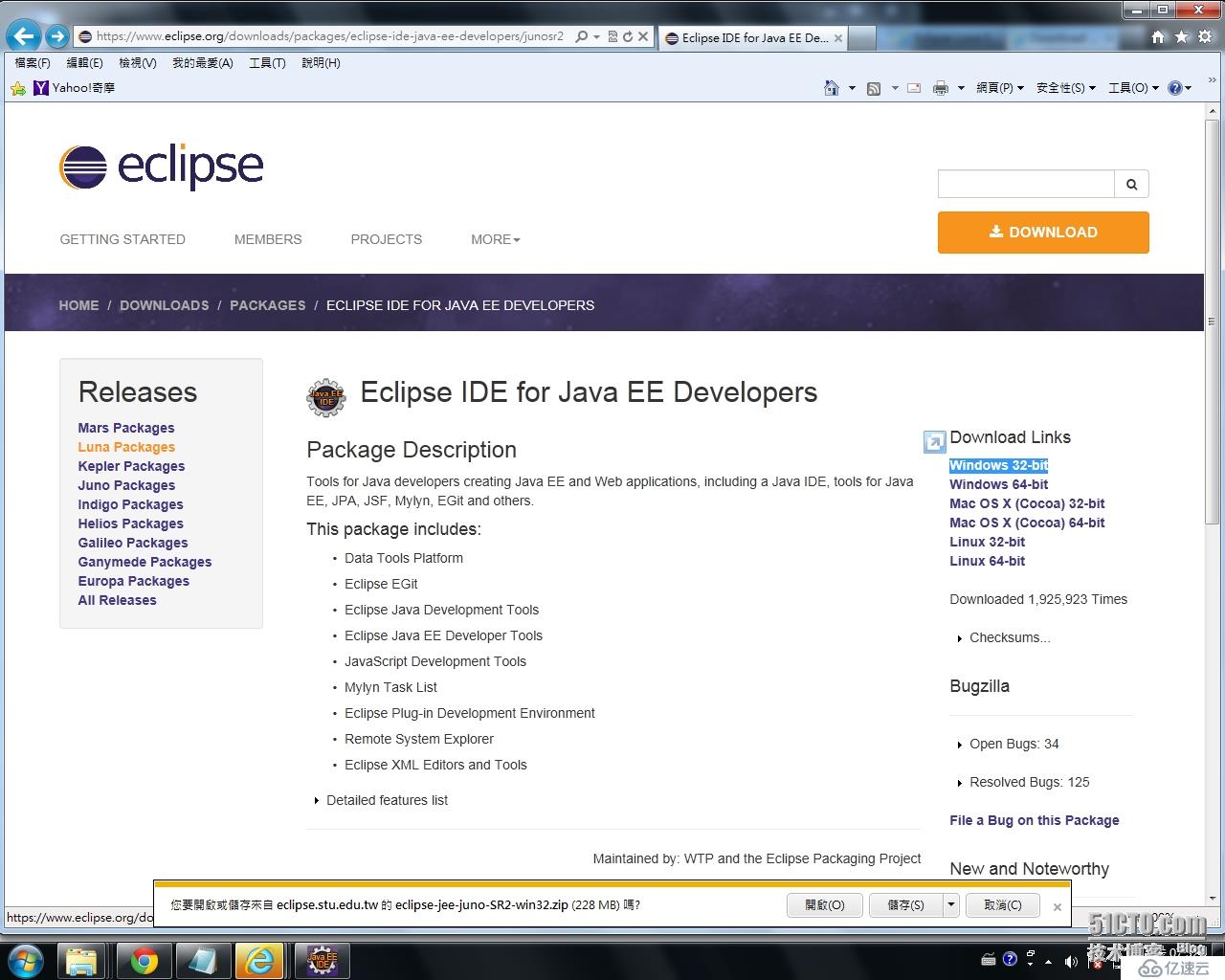Open the Yahoo!奇摩 favorites bar link
Image resolution: width=1225 pixels, height=980 pixels.
click(x=74, y=88)
